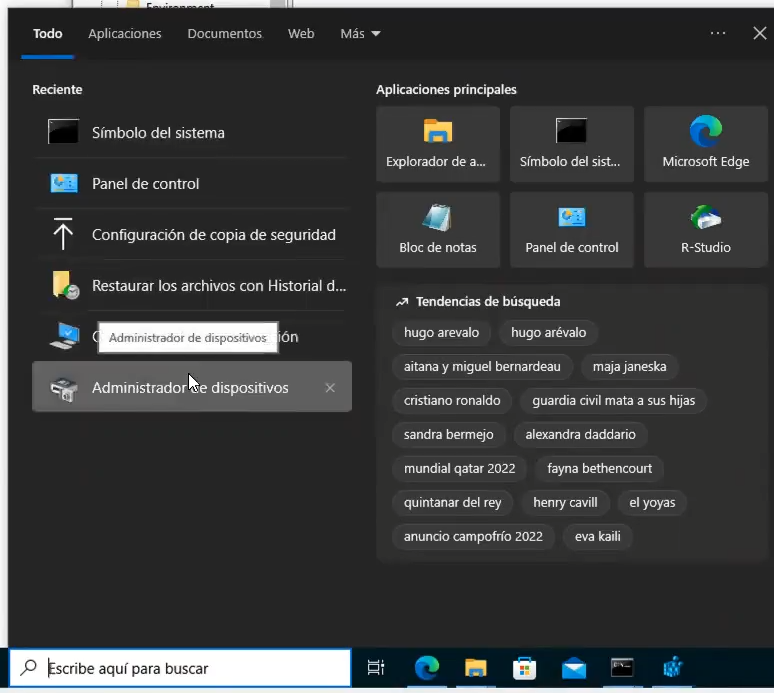Open Task View in taskbar
774x693 pixels.
(376, 668)
